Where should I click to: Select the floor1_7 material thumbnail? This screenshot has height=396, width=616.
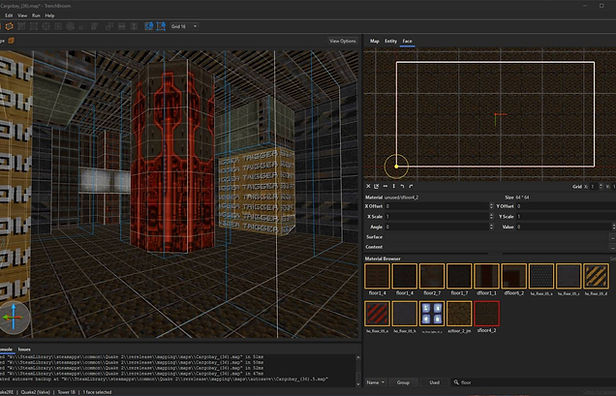(x=459, y=276)
